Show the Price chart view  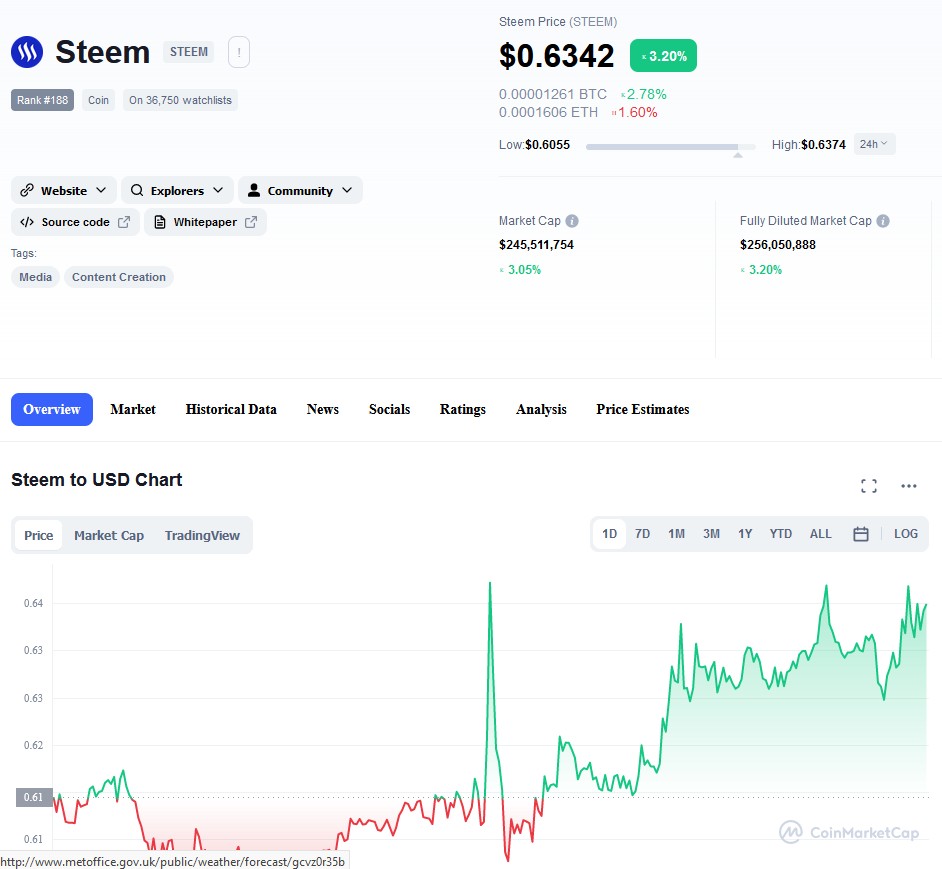point(38,535)
